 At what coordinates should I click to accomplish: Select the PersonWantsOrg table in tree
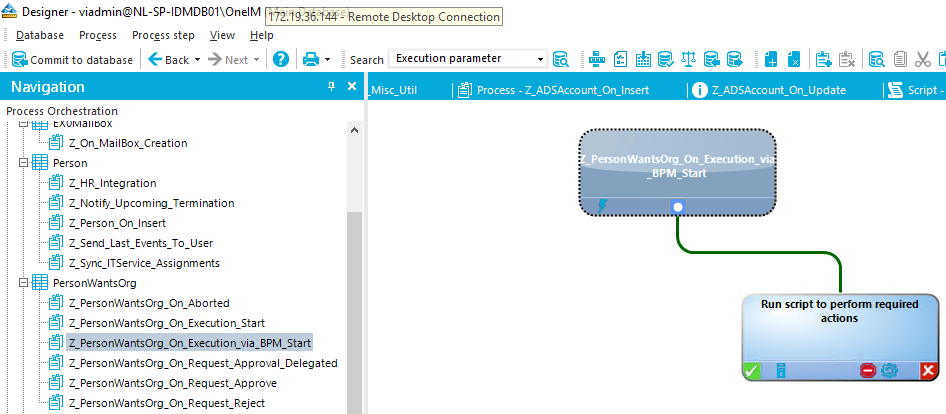click(95, 282)
